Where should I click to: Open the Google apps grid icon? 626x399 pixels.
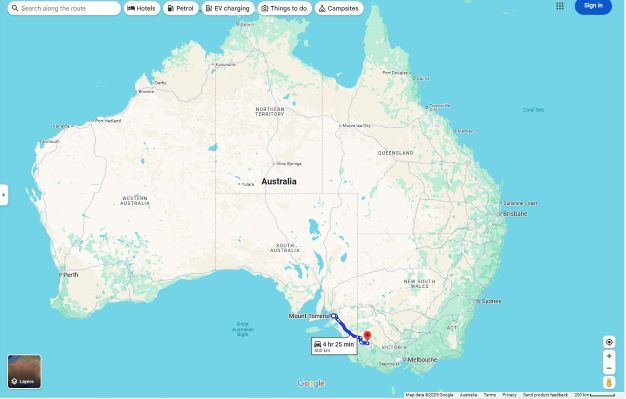pyautogui.click(x=560, y=6)
